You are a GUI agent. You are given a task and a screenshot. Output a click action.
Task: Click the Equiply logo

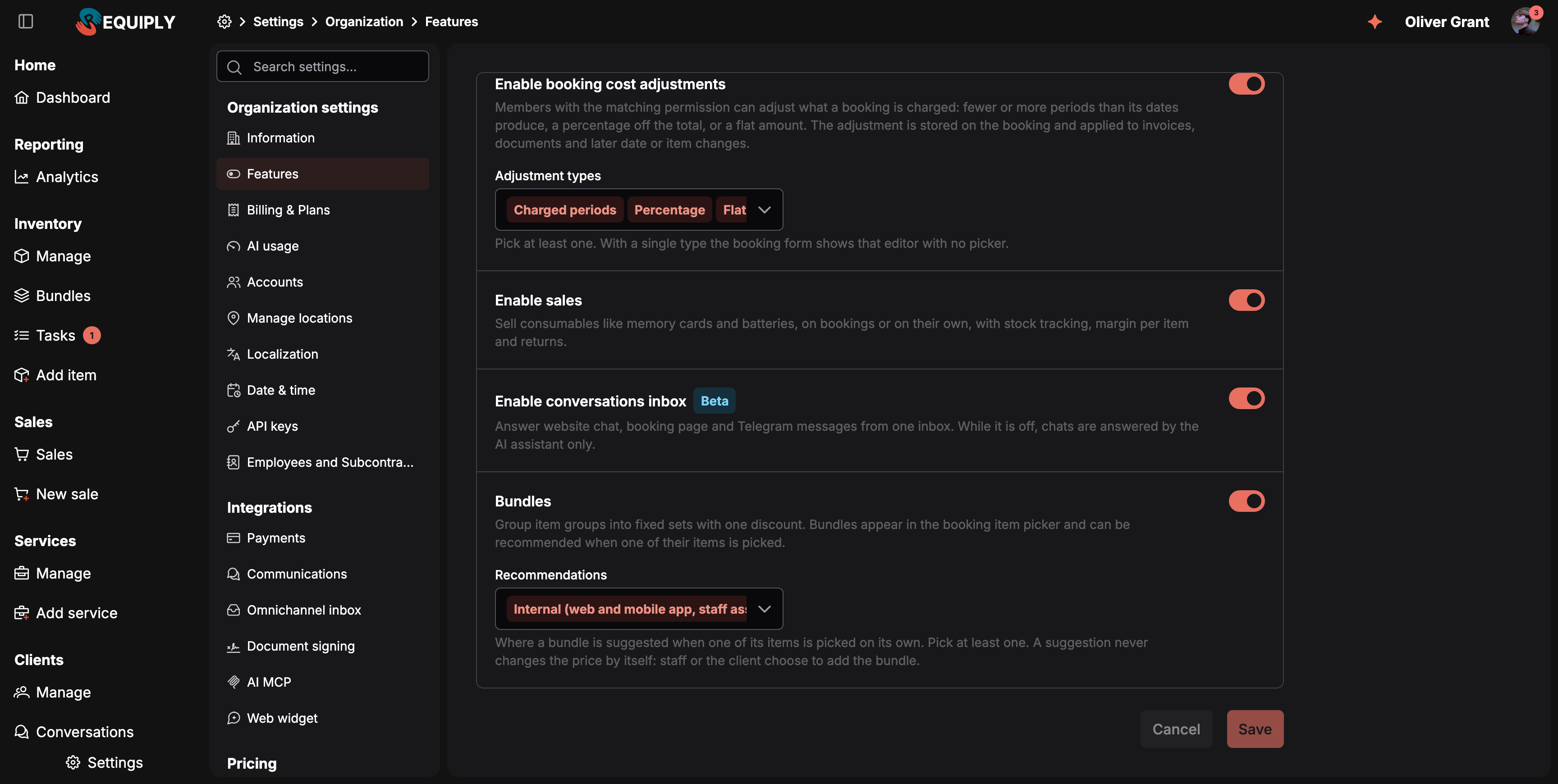(125, 22)
